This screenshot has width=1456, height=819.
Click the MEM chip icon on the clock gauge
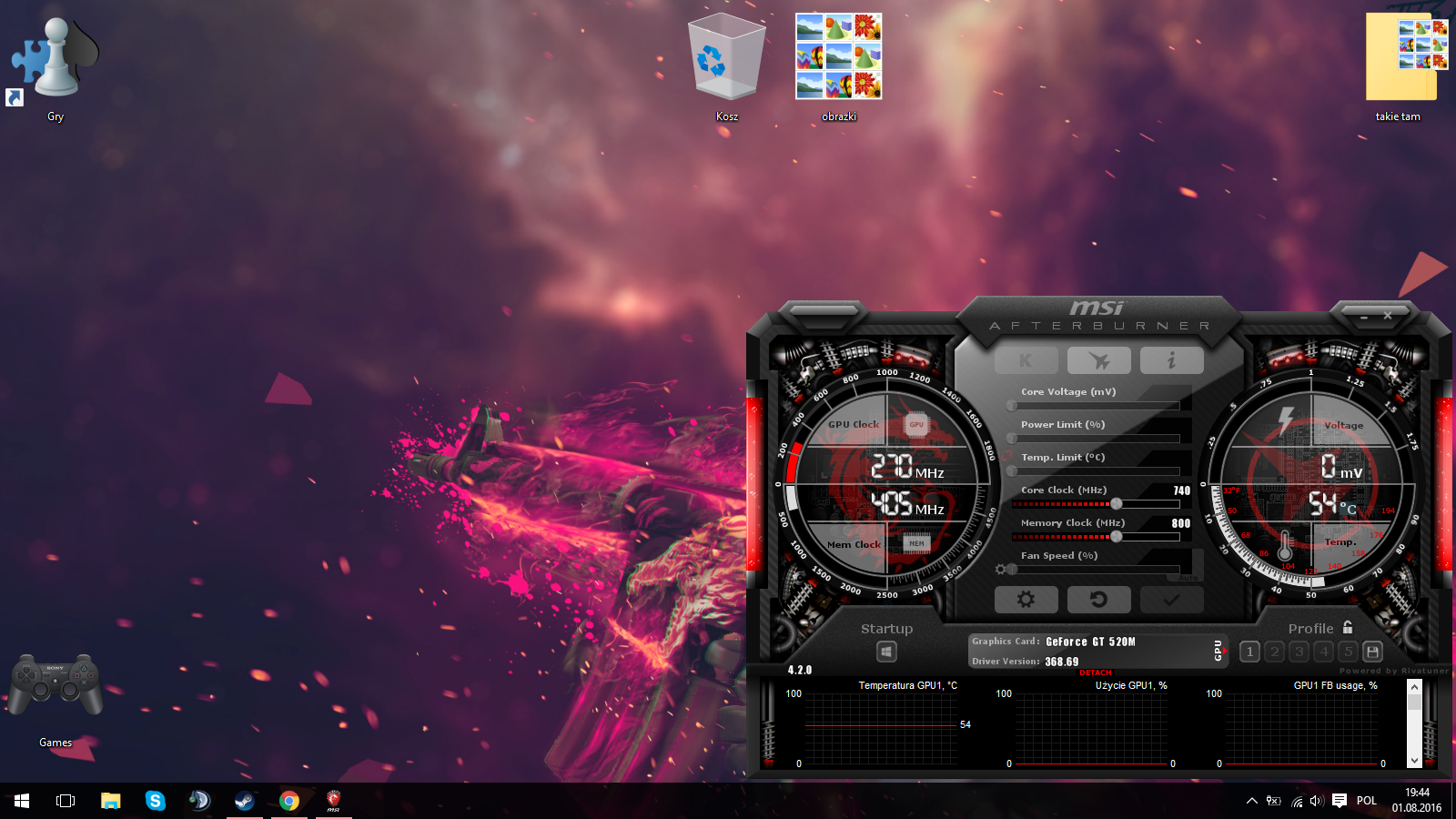click(916, 544)
